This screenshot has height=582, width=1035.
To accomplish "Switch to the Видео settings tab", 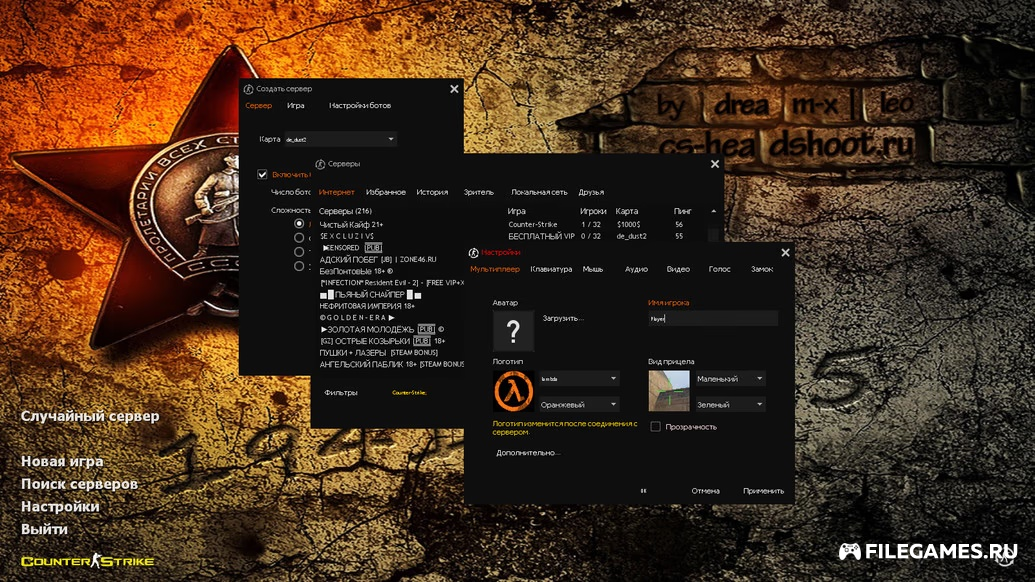I will [x=678, y=269].
